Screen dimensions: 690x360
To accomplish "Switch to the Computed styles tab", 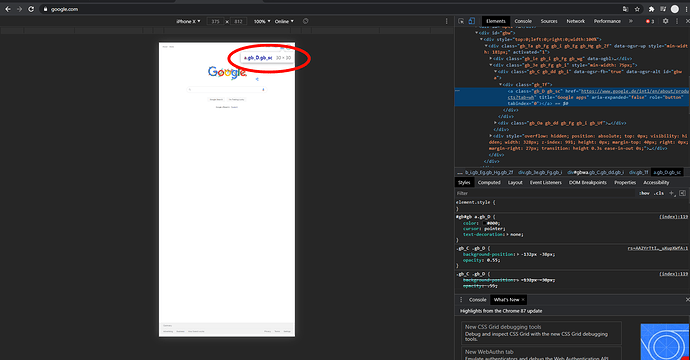I will pos(489,183).
